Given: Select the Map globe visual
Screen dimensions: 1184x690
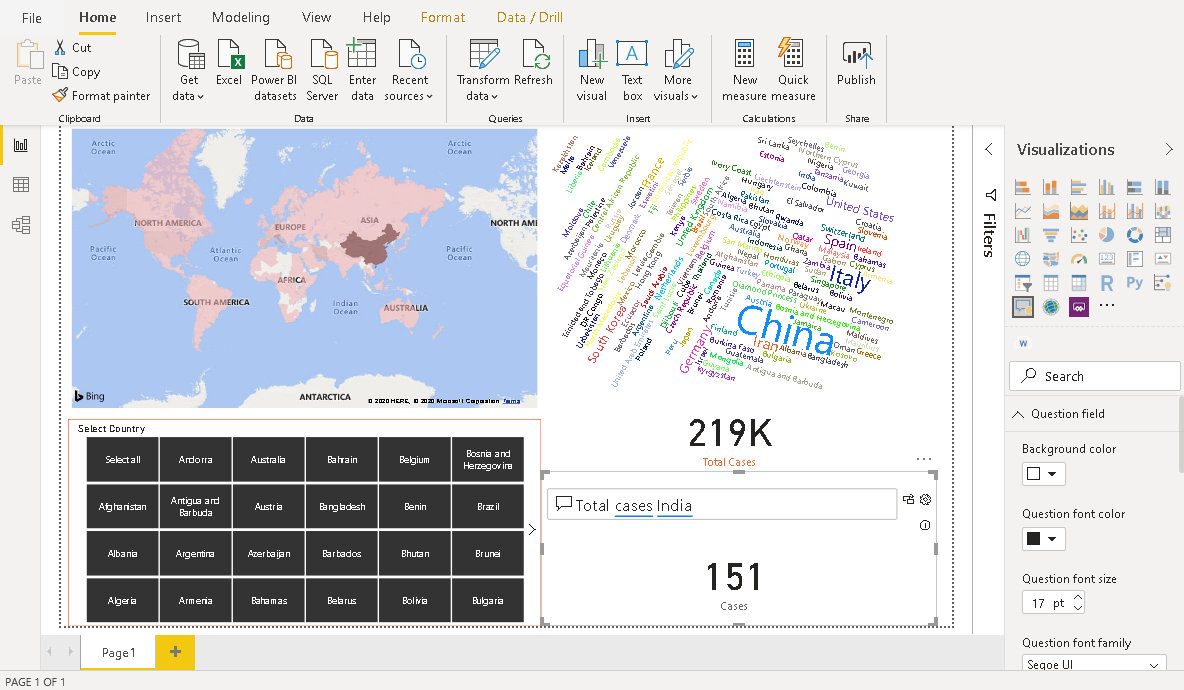Looking at the screenshot, I should [x=1022, y=259].
